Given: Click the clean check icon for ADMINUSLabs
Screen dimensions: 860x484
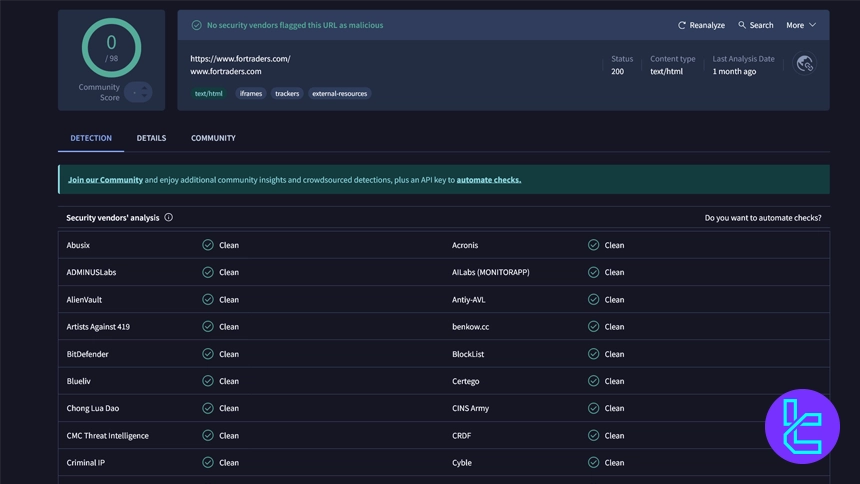Looking at the screenshot, I should [208, 272].
